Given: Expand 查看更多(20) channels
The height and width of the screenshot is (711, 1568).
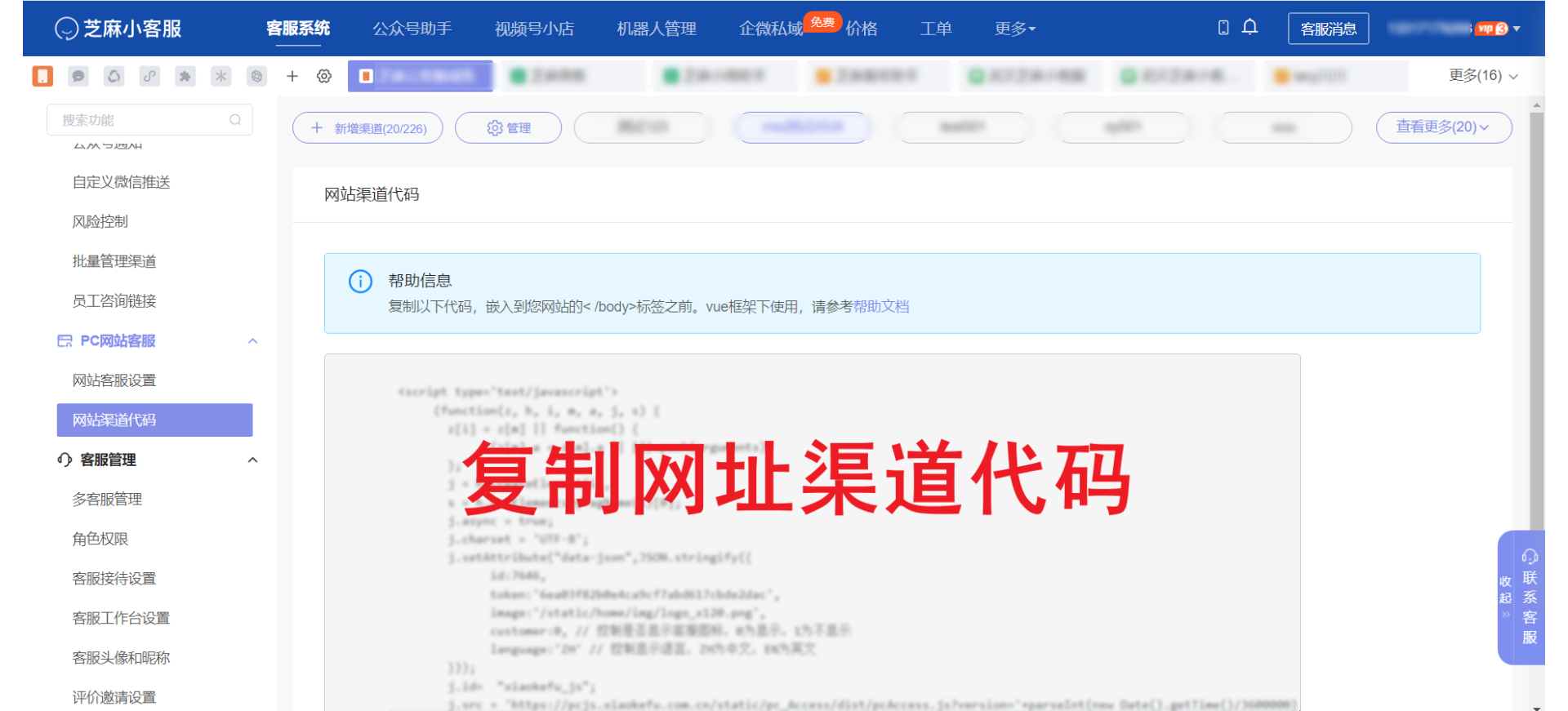Looking at the screenshot, I should pos(1444,127).
